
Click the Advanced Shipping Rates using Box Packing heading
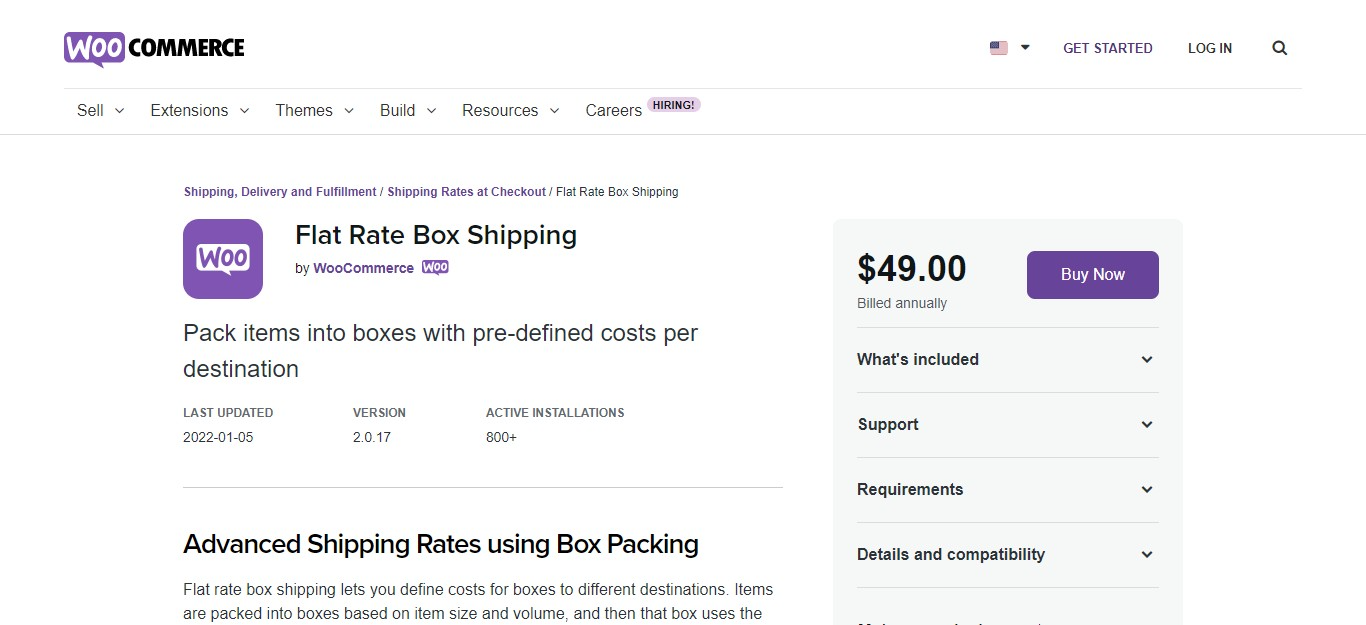click(441, 545)
